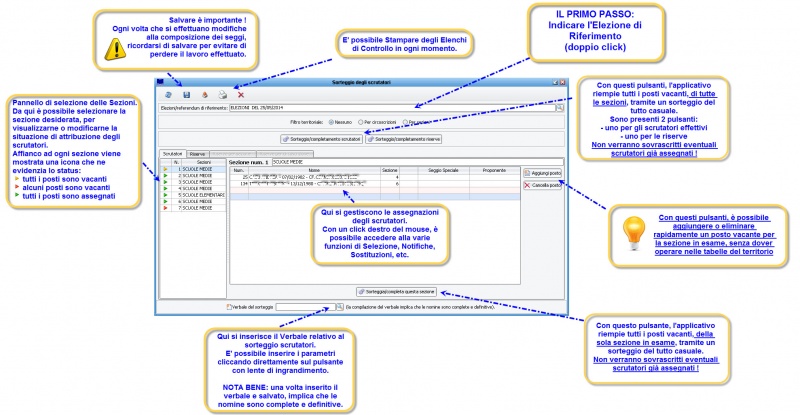Open election lookup via magnifier icon
The width and height of the screenshot is (800, 415).
point(560,108)
